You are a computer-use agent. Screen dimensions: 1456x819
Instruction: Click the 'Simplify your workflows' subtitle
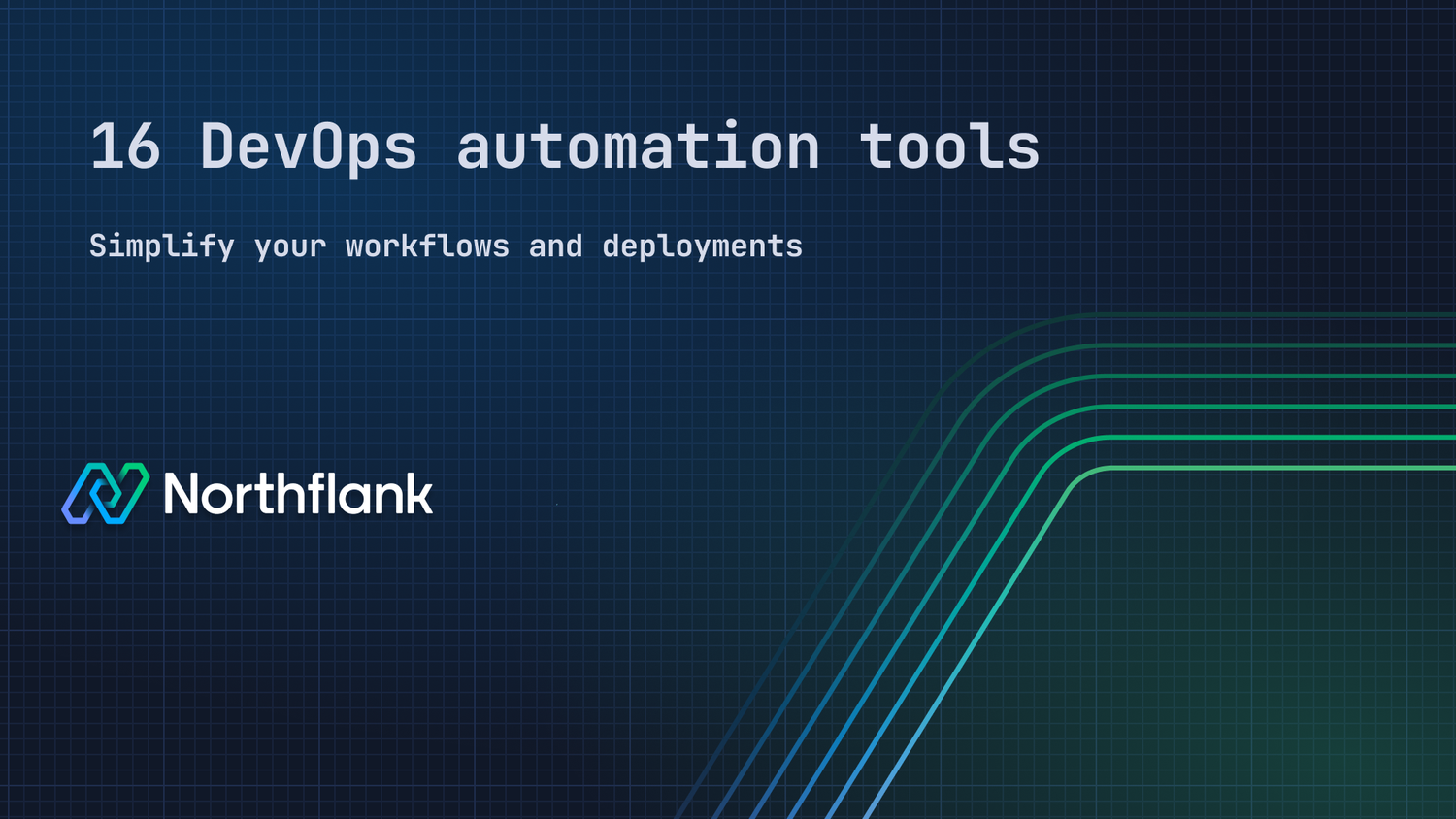coord(447,246)
